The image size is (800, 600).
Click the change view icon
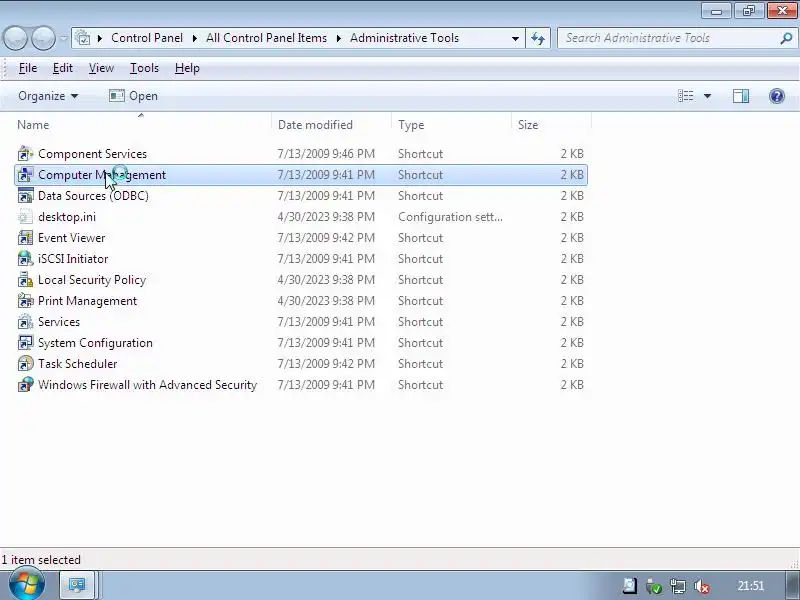(685, 96)
